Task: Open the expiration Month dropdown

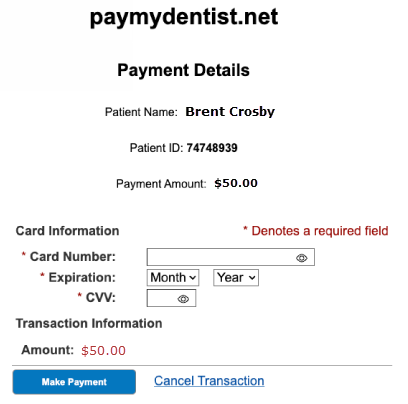Action: [x=173, y=278]
